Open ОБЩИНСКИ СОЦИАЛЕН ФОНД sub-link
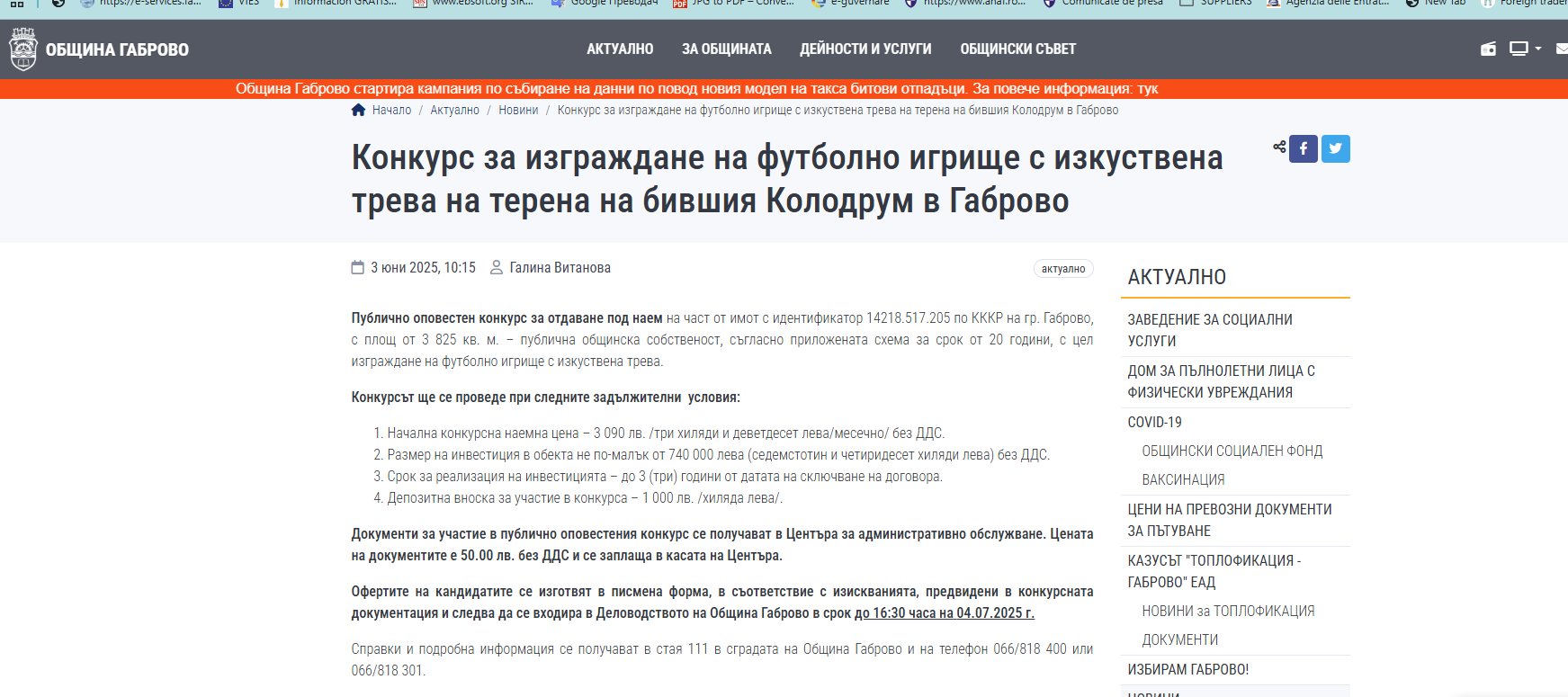 pyautogui.click(x=1232, y=451)
